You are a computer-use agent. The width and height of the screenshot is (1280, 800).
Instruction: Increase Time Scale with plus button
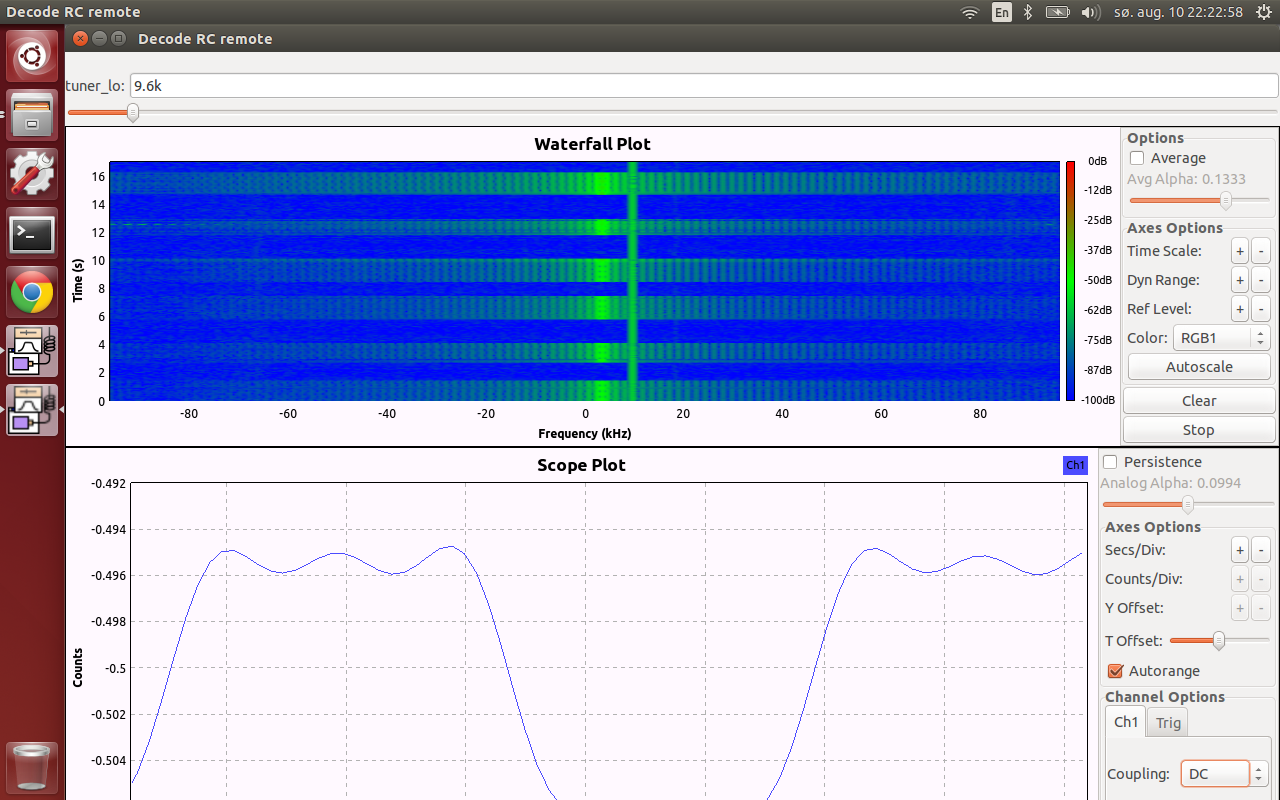coord(1240,251)
